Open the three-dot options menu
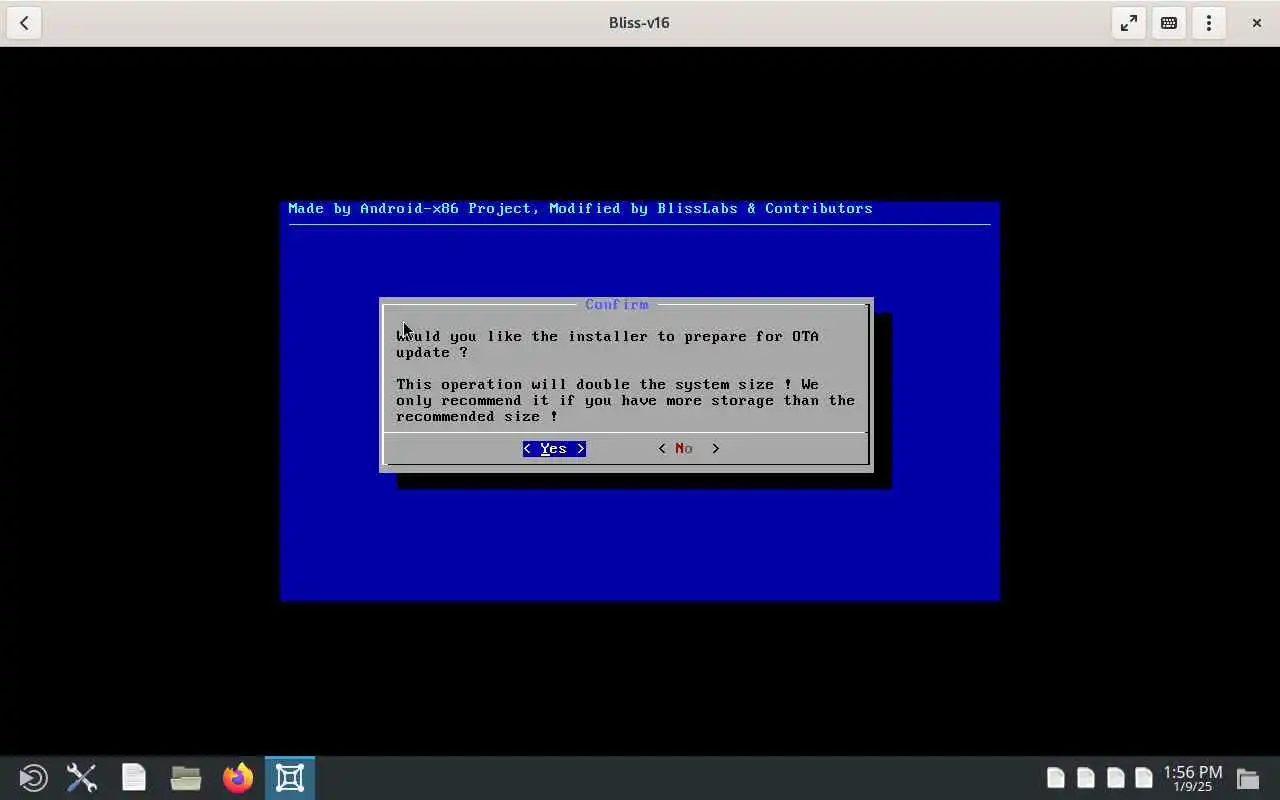The width and height of the screenshot is (1280, 800). click(x=1208, y=23)
